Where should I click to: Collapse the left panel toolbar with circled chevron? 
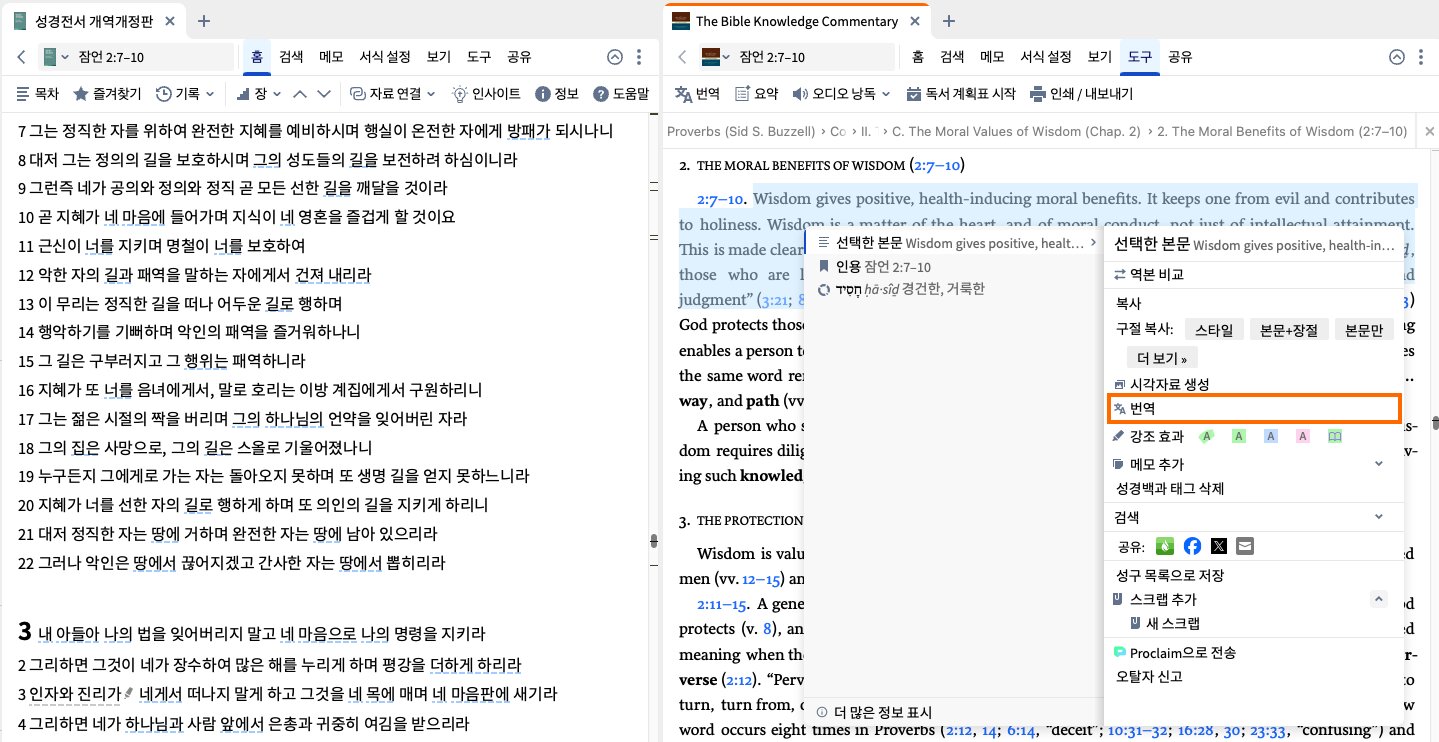615,57
